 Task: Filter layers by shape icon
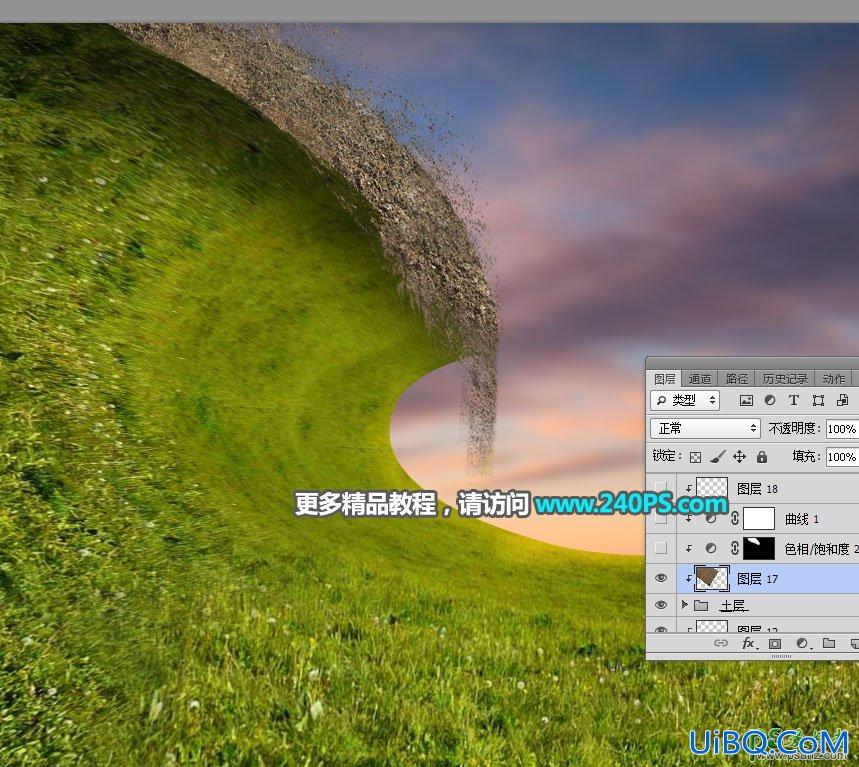pos(818,400)
